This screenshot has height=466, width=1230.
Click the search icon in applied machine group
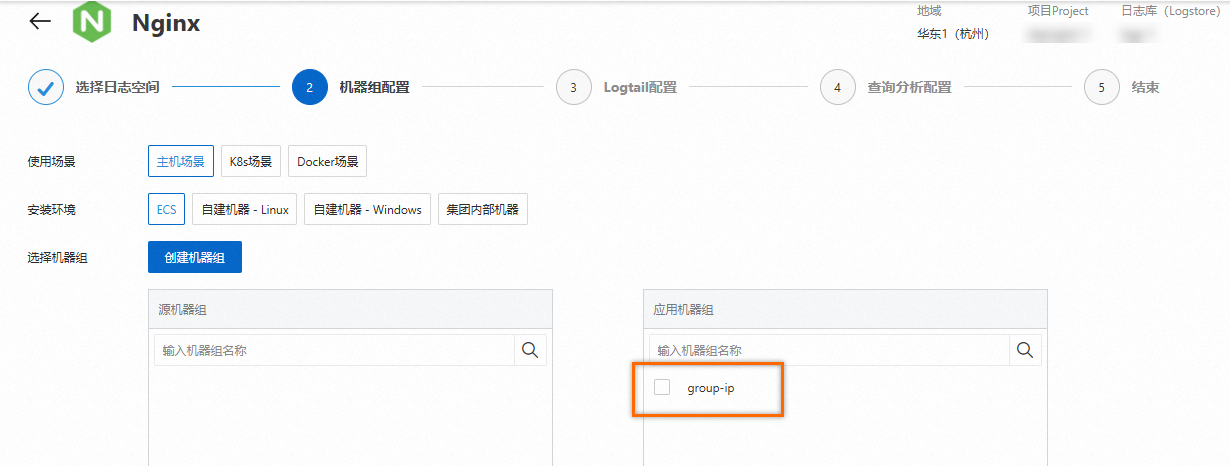click(1025, 350)
